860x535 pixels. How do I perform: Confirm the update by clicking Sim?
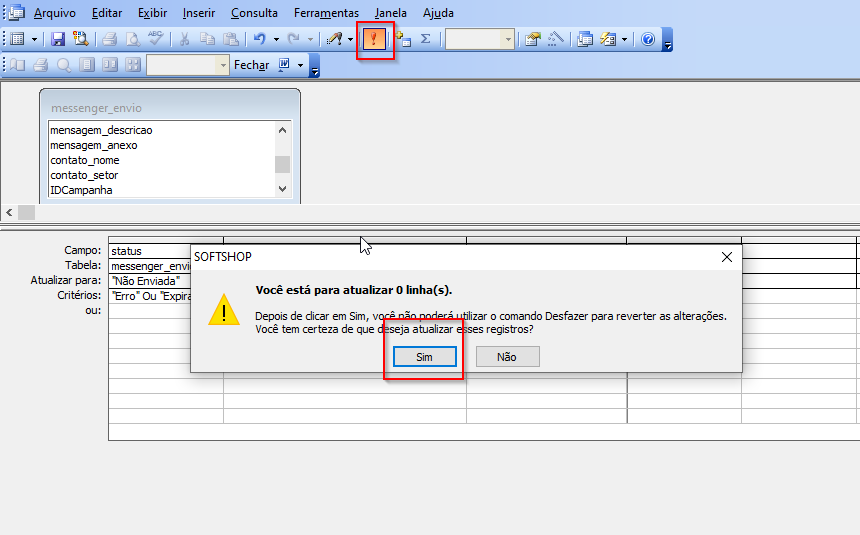[x=424, y=357]
